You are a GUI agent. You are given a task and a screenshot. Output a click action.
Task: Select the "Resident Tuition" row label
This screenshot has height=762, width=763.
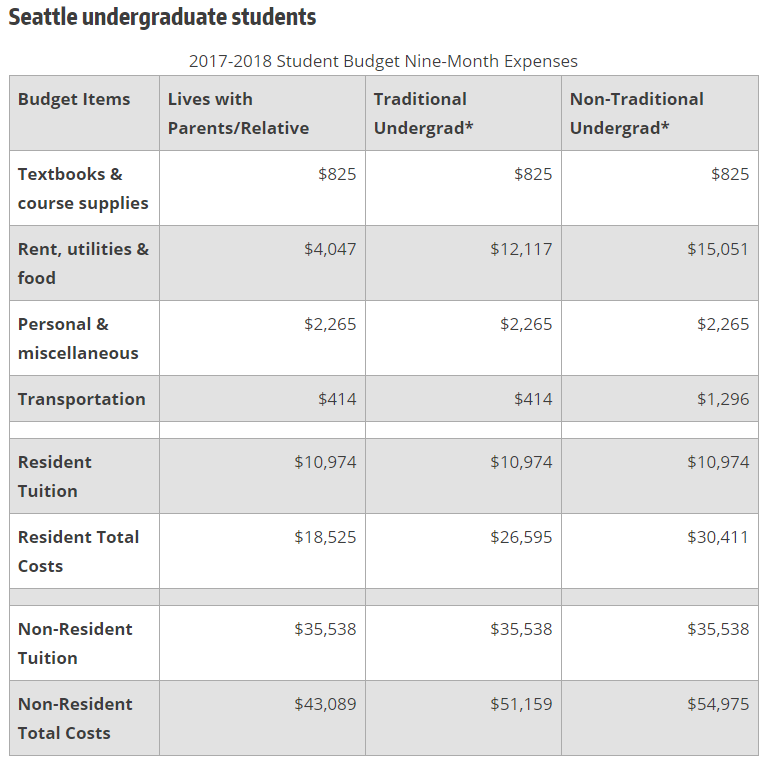point(54,476)
